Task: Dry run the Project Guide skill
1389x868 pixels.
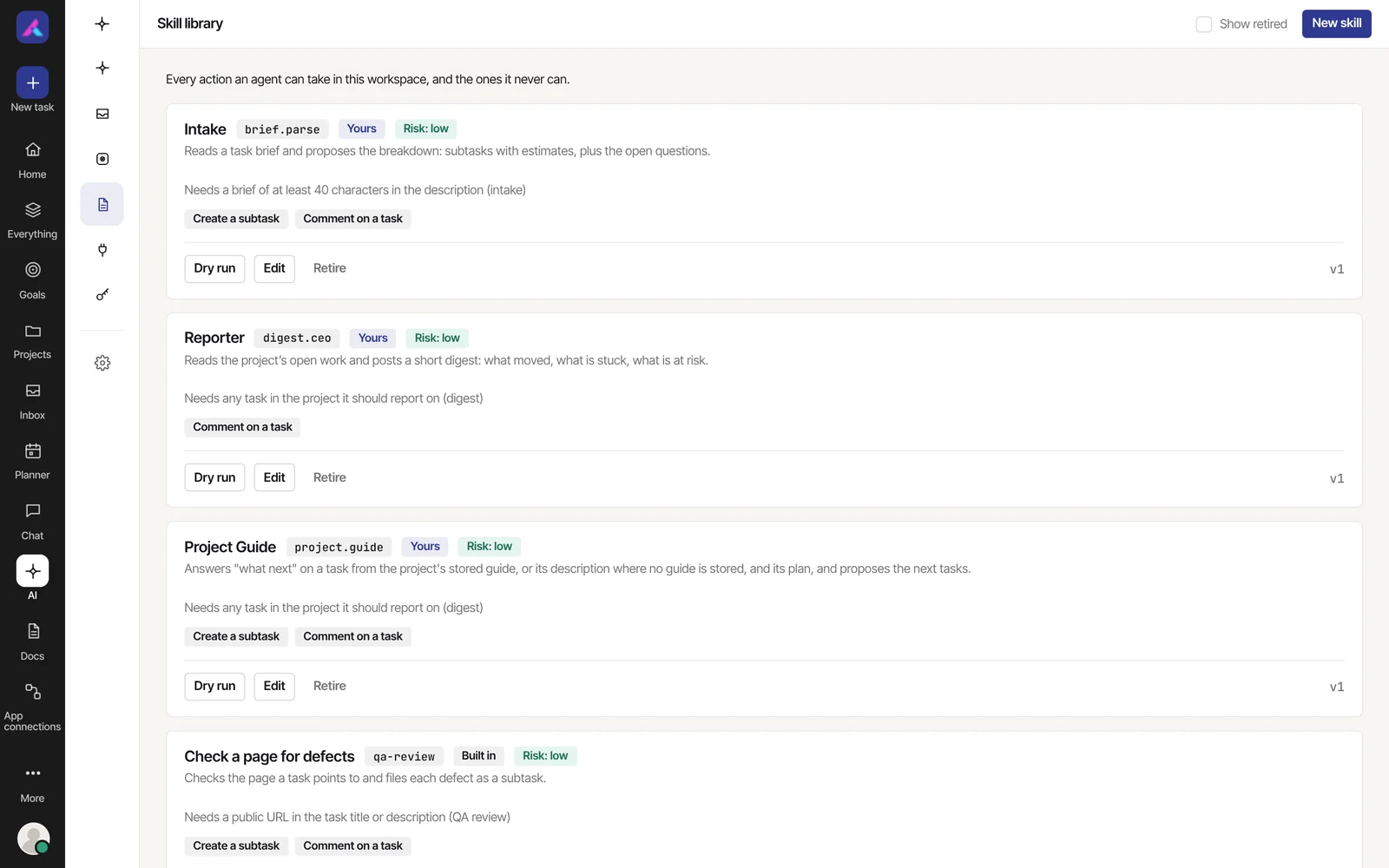Action: [x=214, y=686]
